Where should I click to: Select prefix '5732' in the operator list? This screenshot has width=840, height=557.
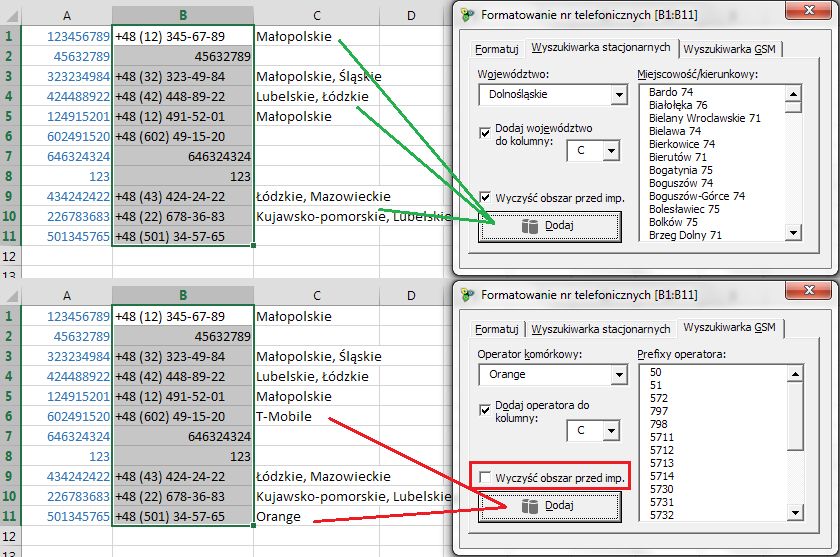662,515
